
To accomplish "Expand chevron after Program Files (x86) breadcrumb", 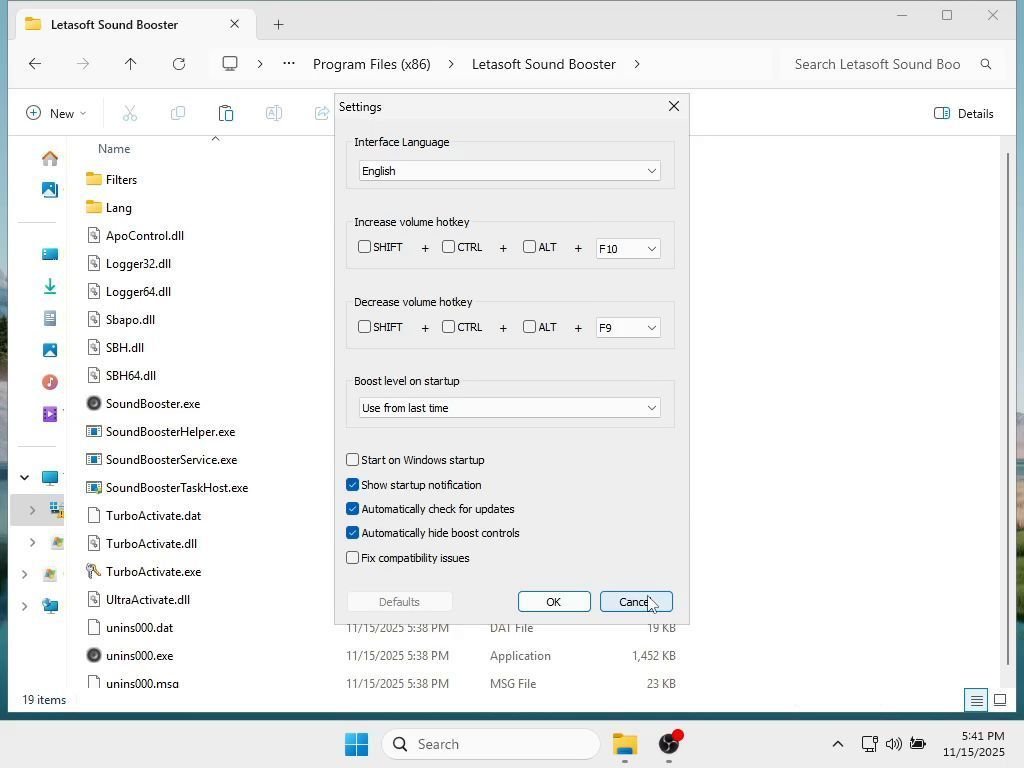I will point(451,64).
